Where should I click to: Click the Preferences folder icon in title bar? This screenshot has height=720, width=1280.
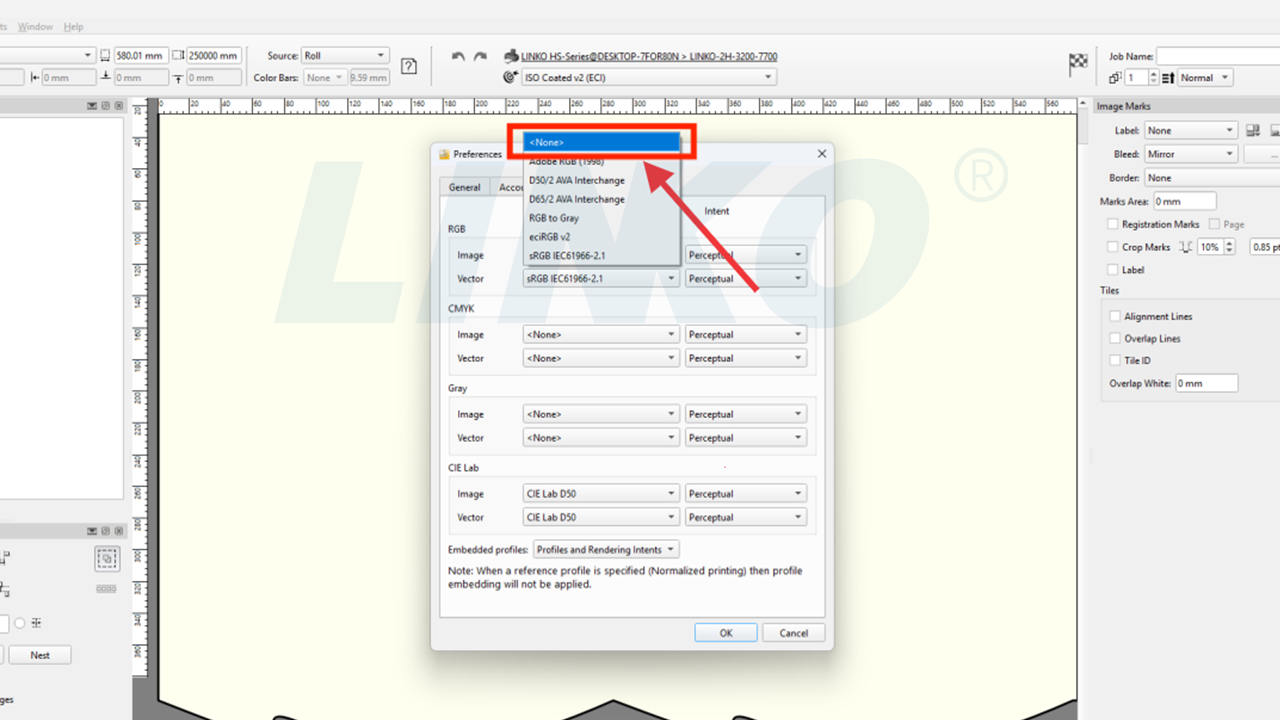point(445,154)
